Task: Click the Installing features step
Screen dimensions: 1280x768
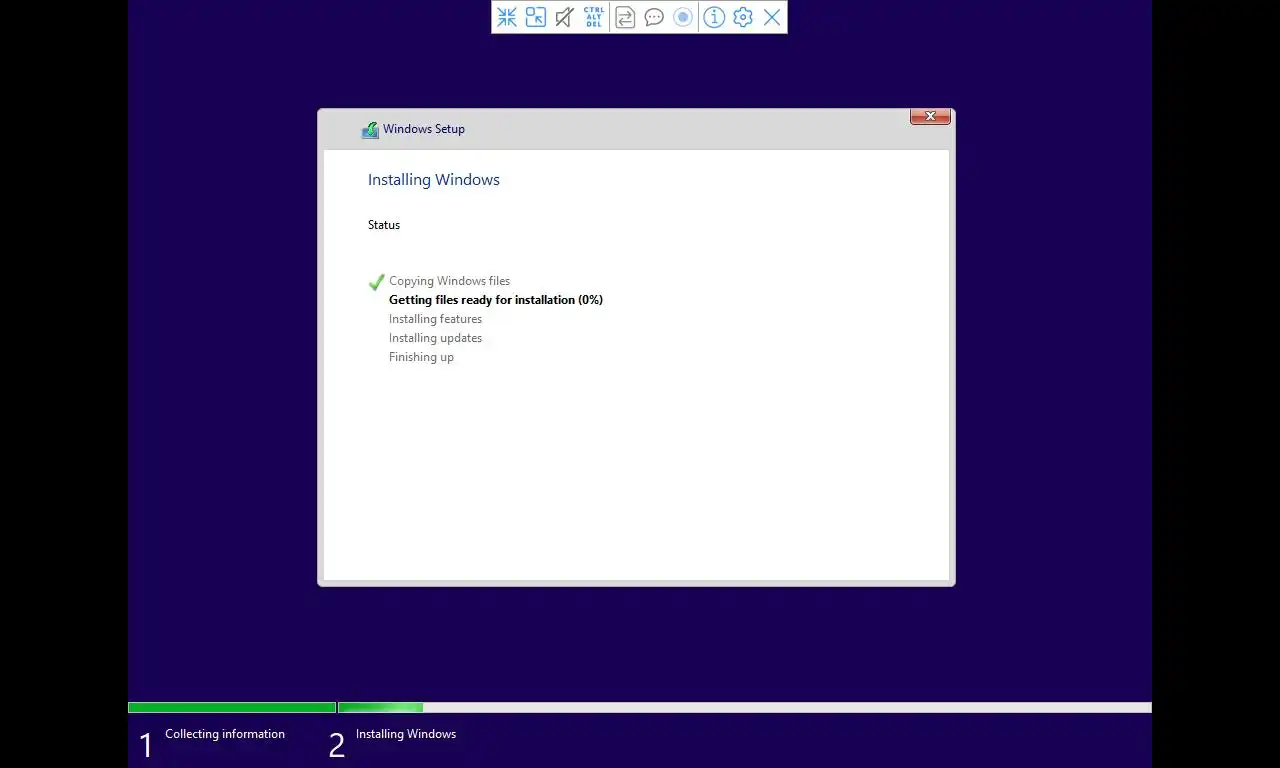Action: [435, 319]
